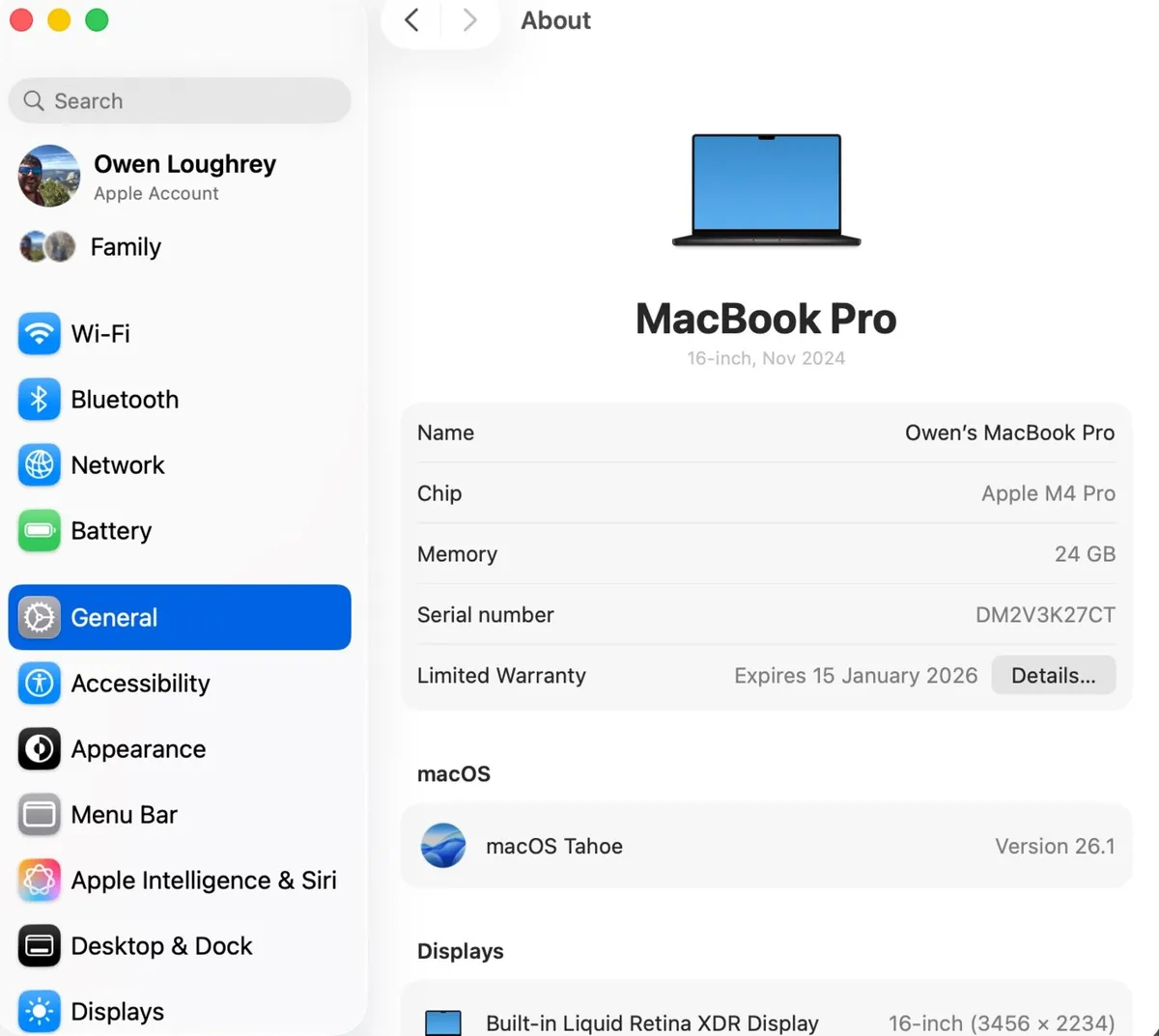Open Network settings

[x=39, y=464]
